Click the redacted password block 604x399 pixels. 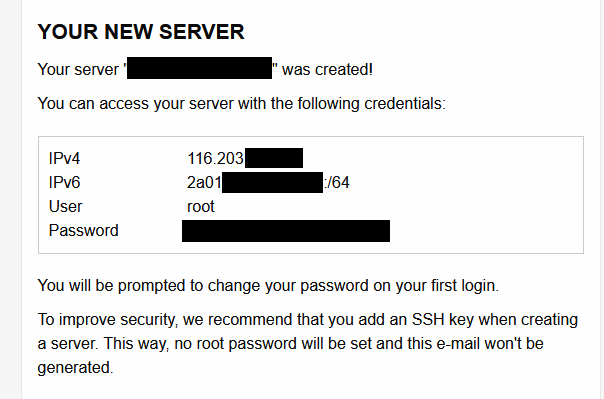click(x=286, y=231)
